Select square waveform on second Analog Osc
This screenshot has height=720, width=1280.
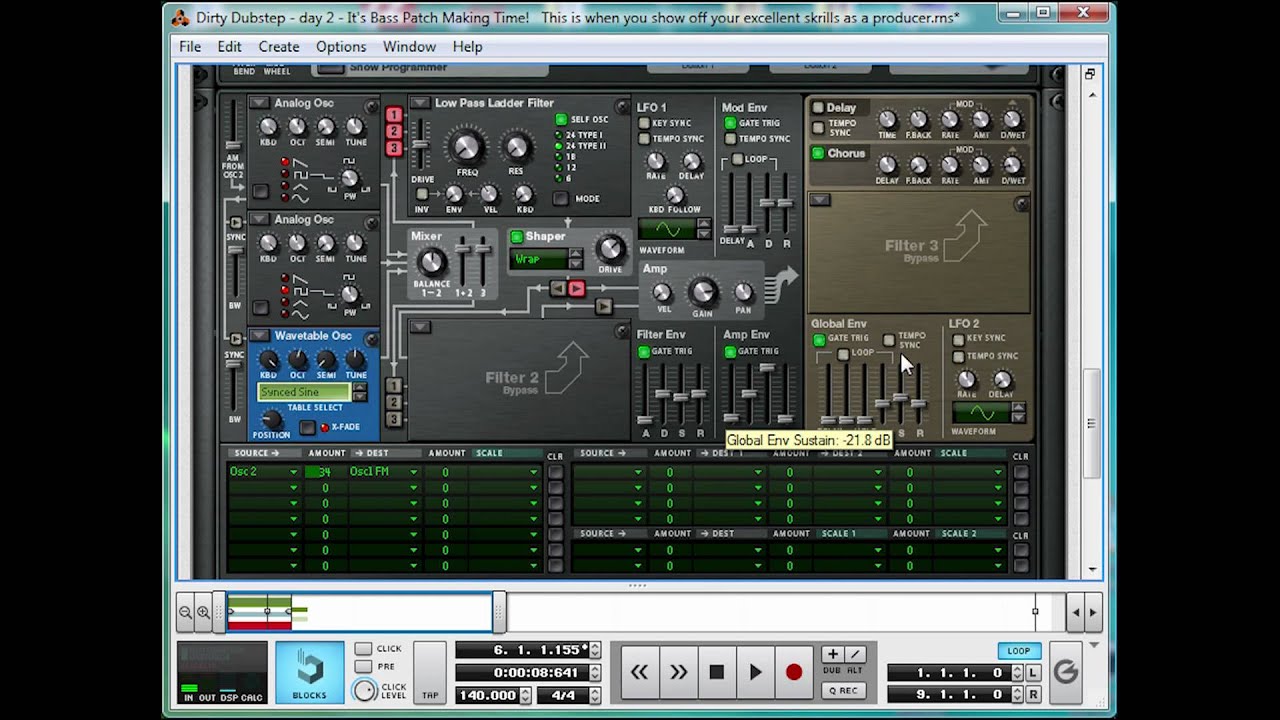point(285,290)
